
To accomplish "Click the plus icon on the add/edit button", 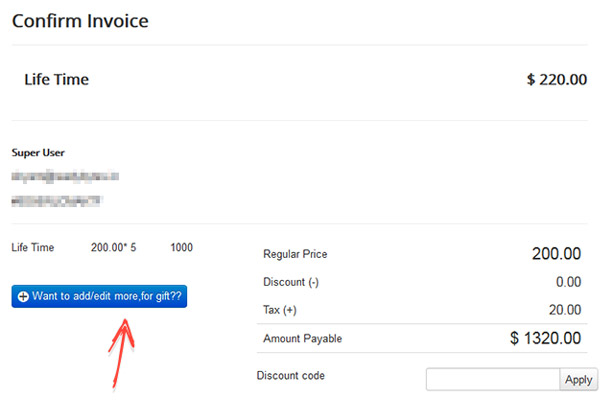I will pos(23,297).
